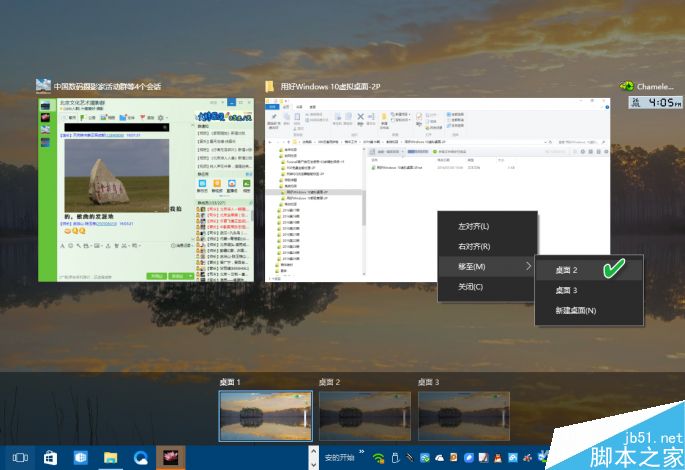
Task: Open the Windows Store taskbar icon
Action: click(50, 458)
